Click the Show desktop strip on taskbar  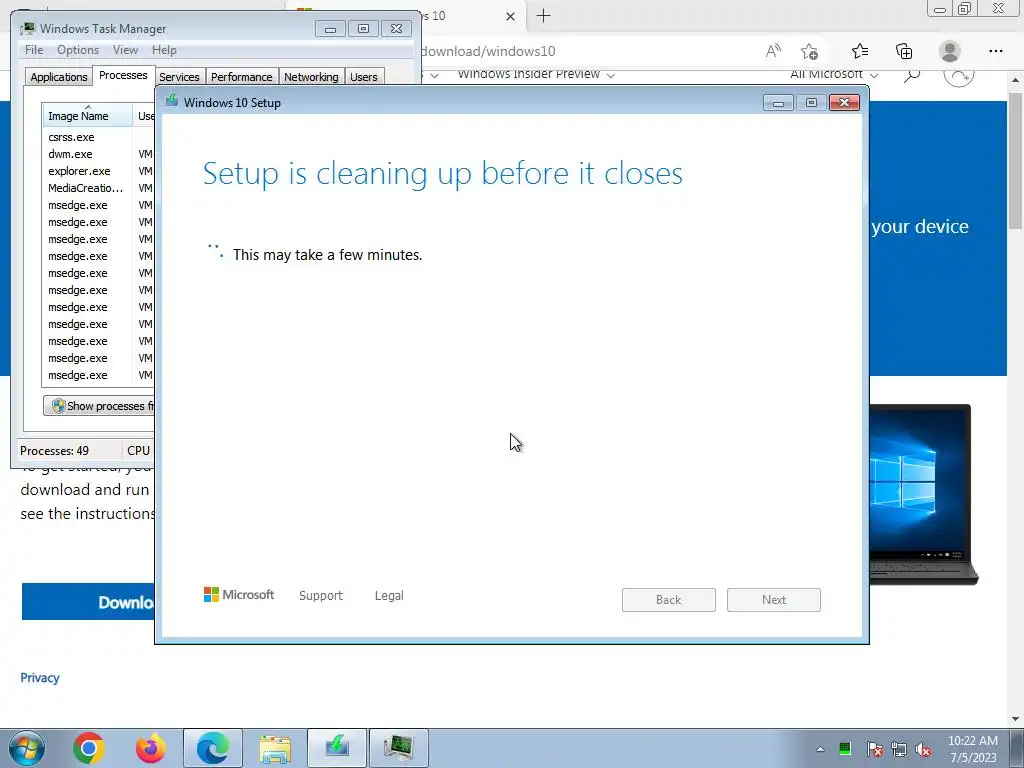(x=1017, y=748)
